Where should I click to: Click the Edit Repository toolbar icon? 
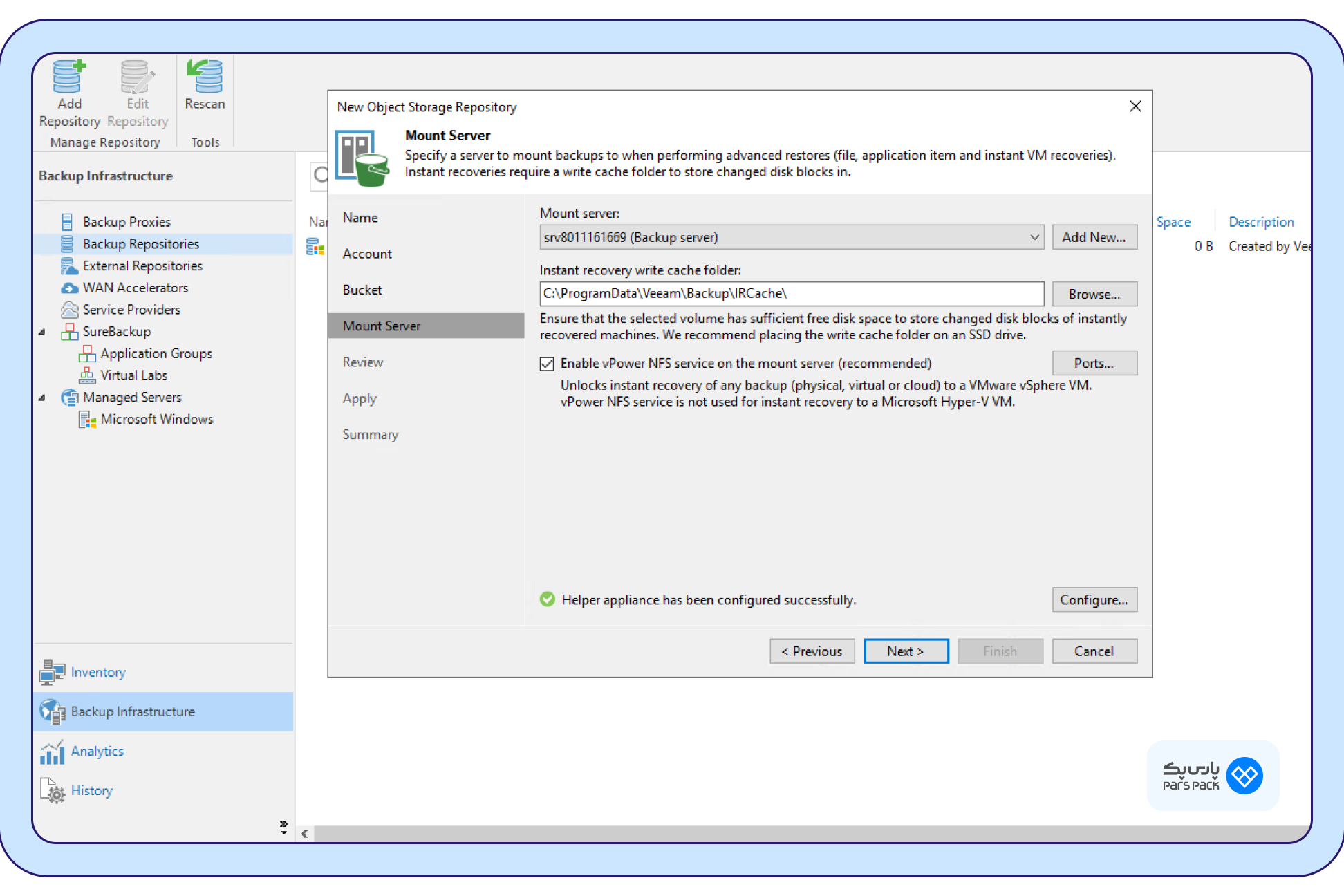[x=138, y=77]
